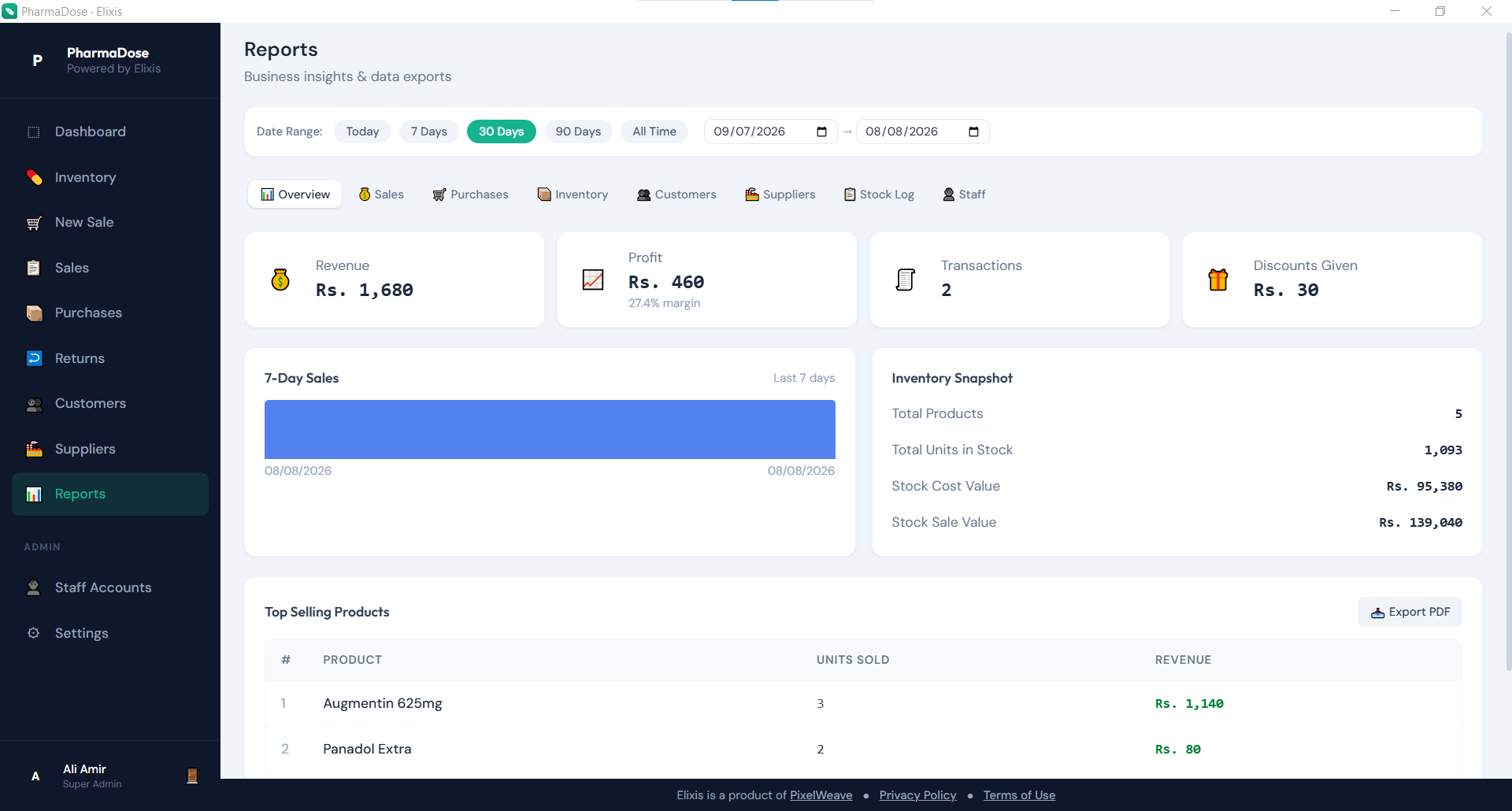The image size is (1512, 811).
Task: Click the Profit chart icon
Action: click(x=593, y=280)
